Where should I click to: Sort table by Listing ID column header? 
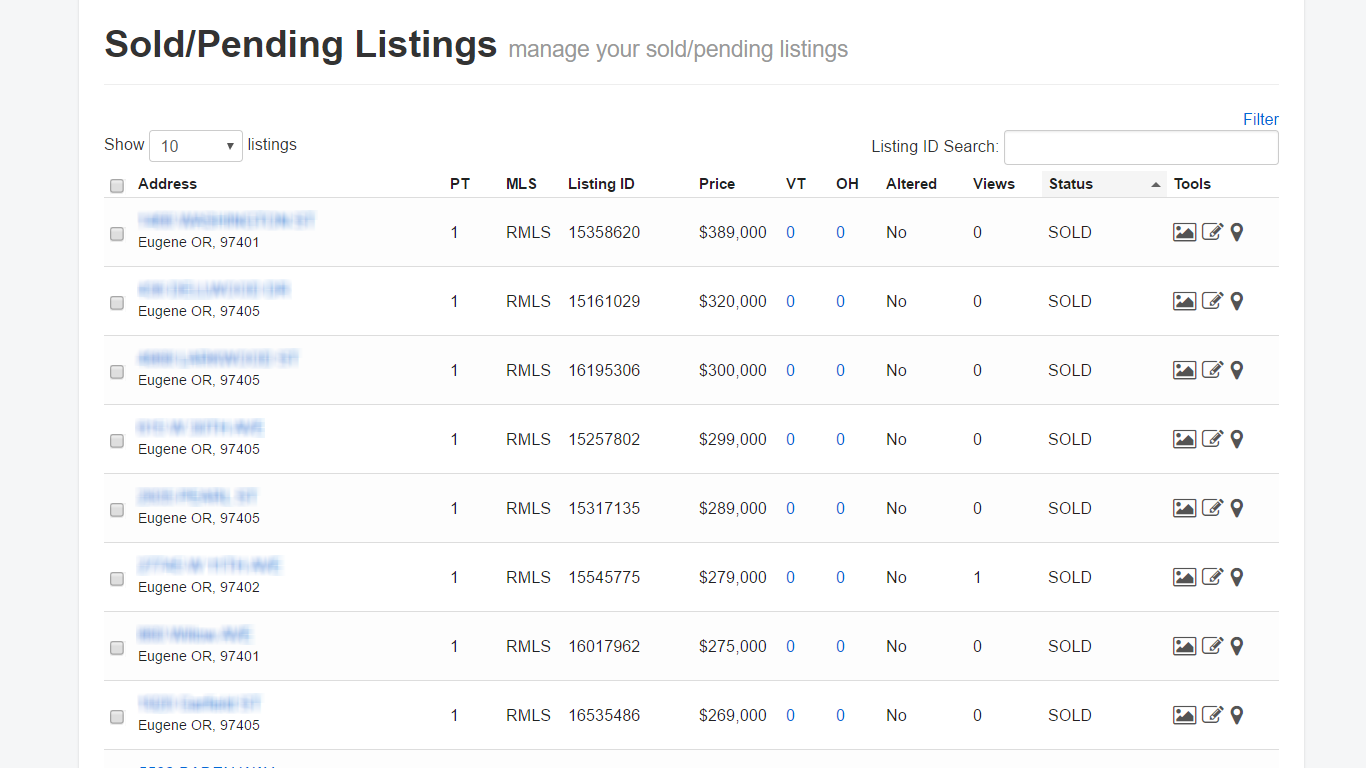click(601, 184)
